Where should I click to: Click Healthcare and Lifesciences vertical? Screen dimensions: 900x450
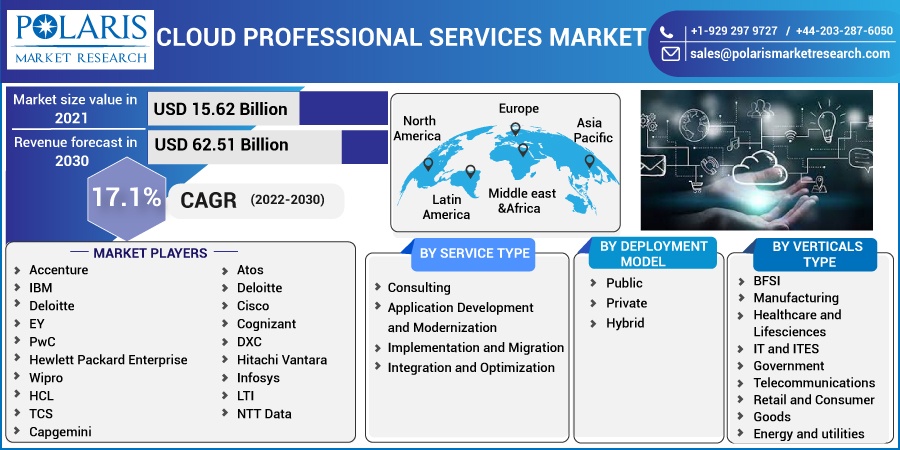tap(797, 323)
